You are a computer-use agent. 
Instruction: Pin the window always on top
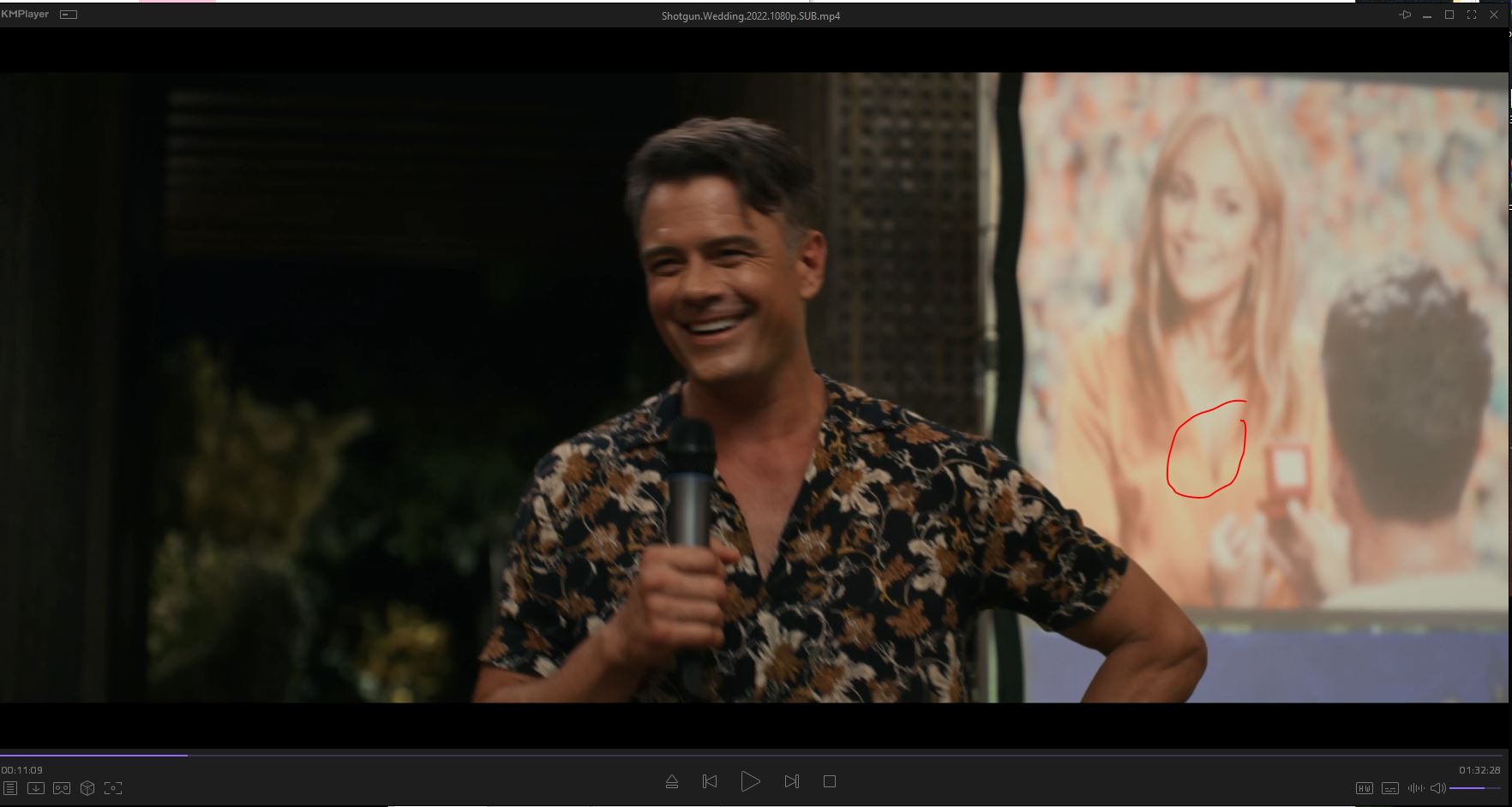1405,15
